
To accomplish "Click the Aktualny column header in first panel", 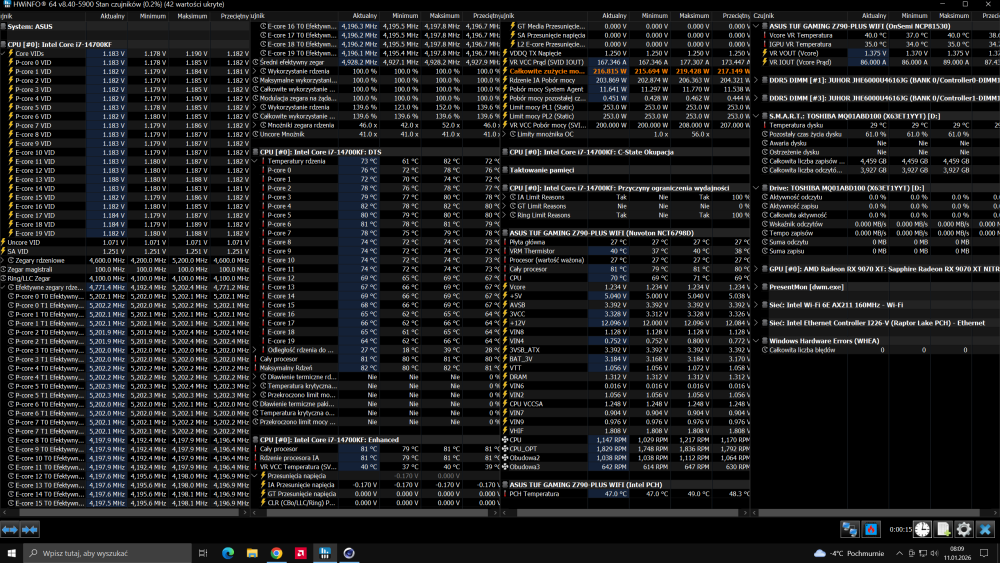I will [x=113, y=17].
